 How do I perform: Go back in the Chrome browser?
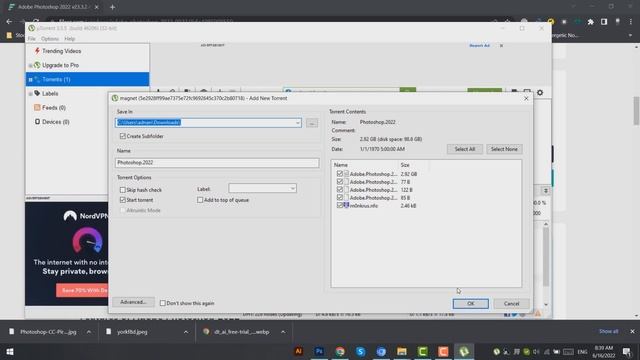tap(9, 22)
